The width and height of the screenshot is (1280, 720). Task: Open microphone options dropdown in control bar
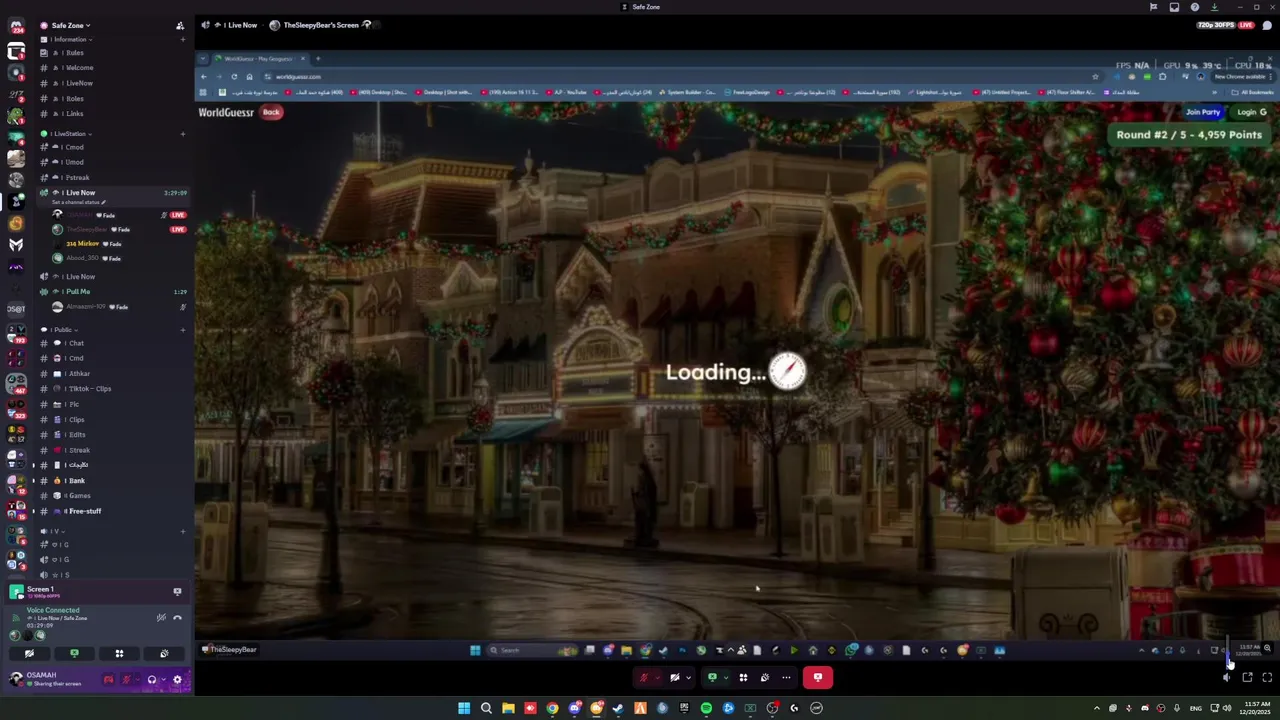pyautogui.click(x=658, y=678)
